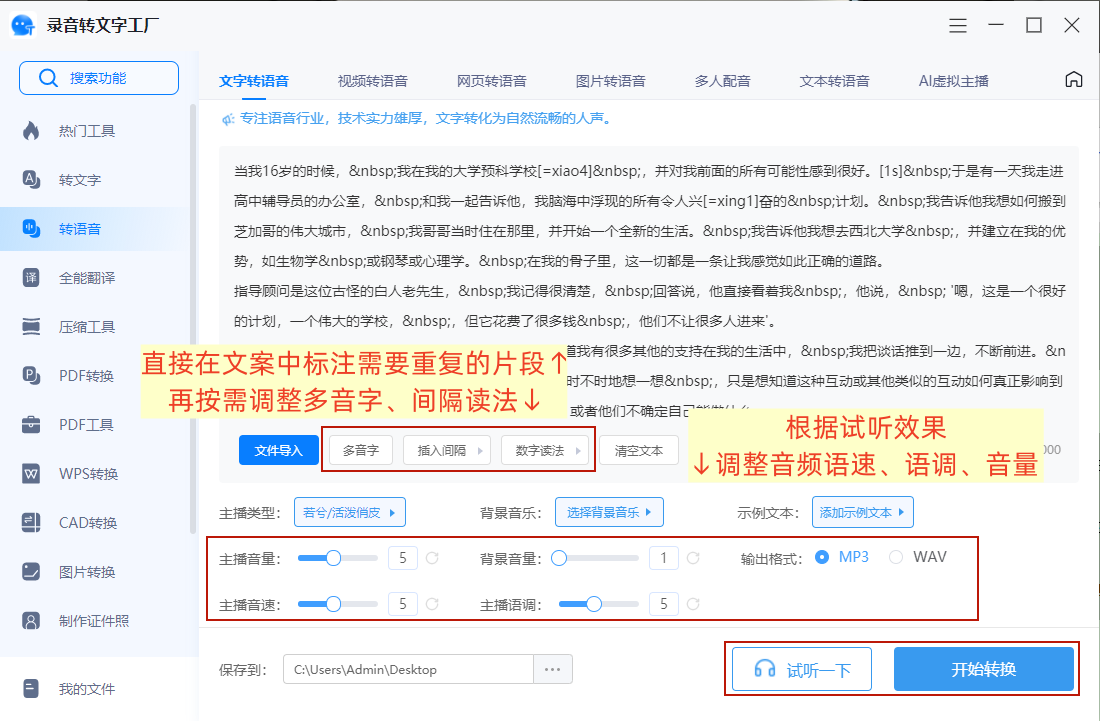1100x721 pixels.
Task: Switch to the 多人配音 tab
Action: click(x=723, y=81)
